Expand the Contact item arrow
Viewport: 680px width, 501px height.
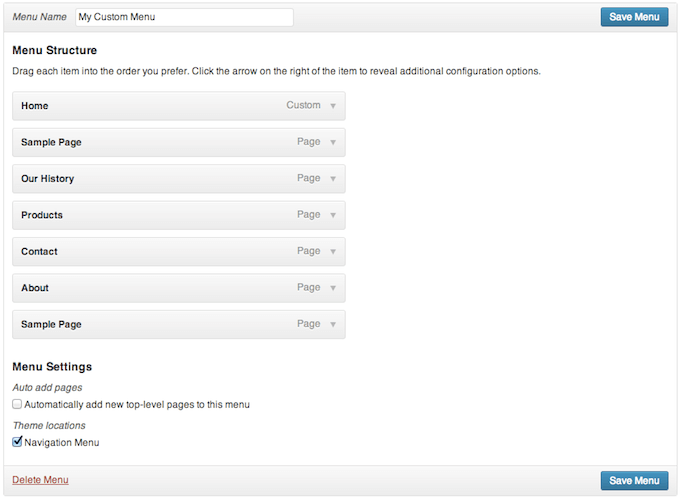pos(333,252)
